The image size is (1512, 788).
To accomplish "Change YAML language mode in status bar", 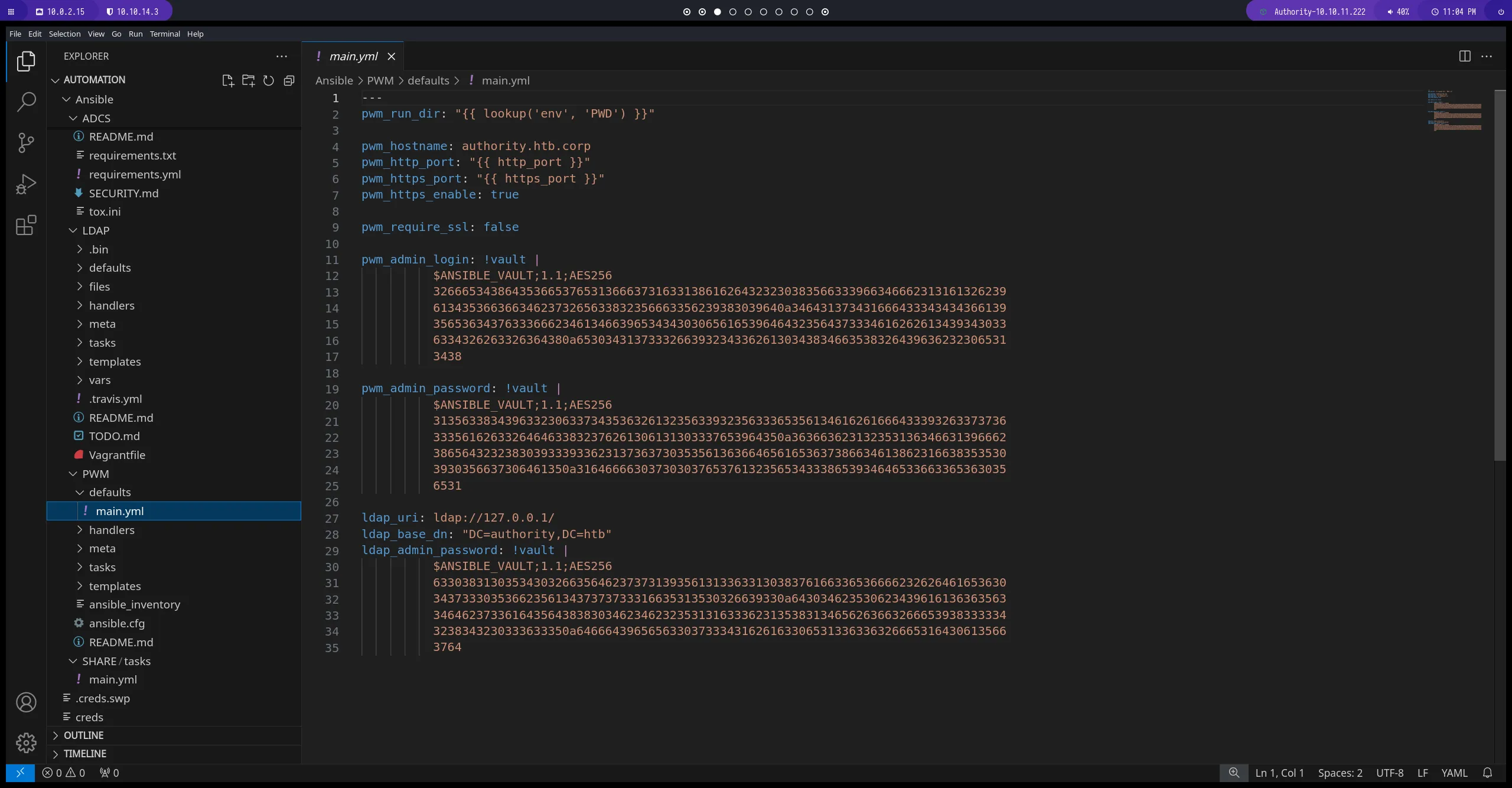I will point(1454,773).
